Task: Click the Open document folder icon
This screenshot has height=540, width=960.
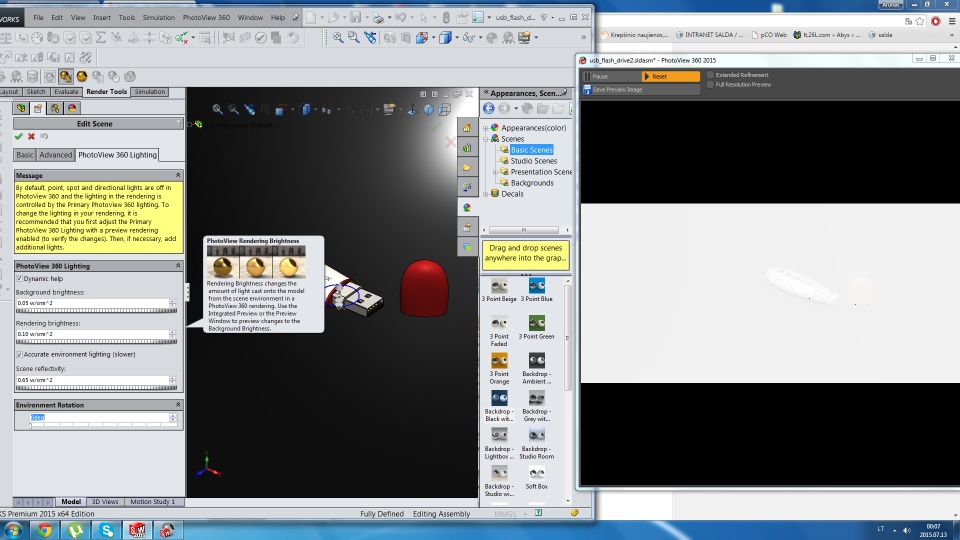Action: 334,18
